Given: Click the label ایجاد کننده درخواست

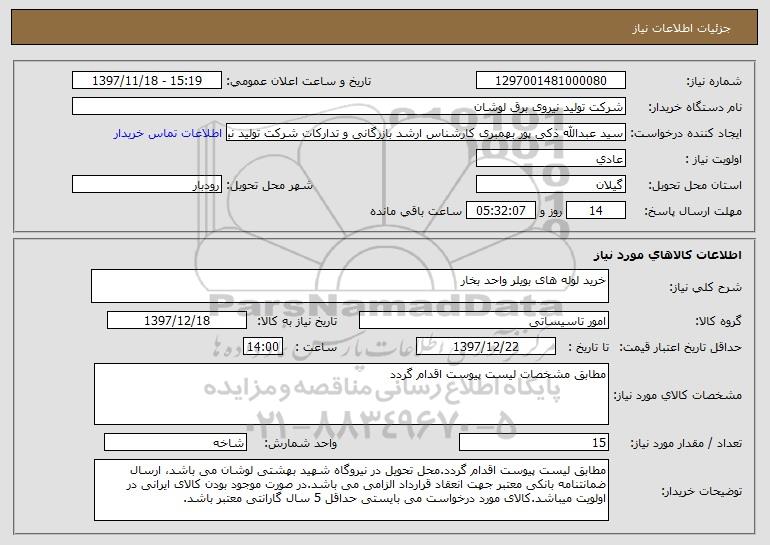Looking at the screenshot, I should point(686,134).
